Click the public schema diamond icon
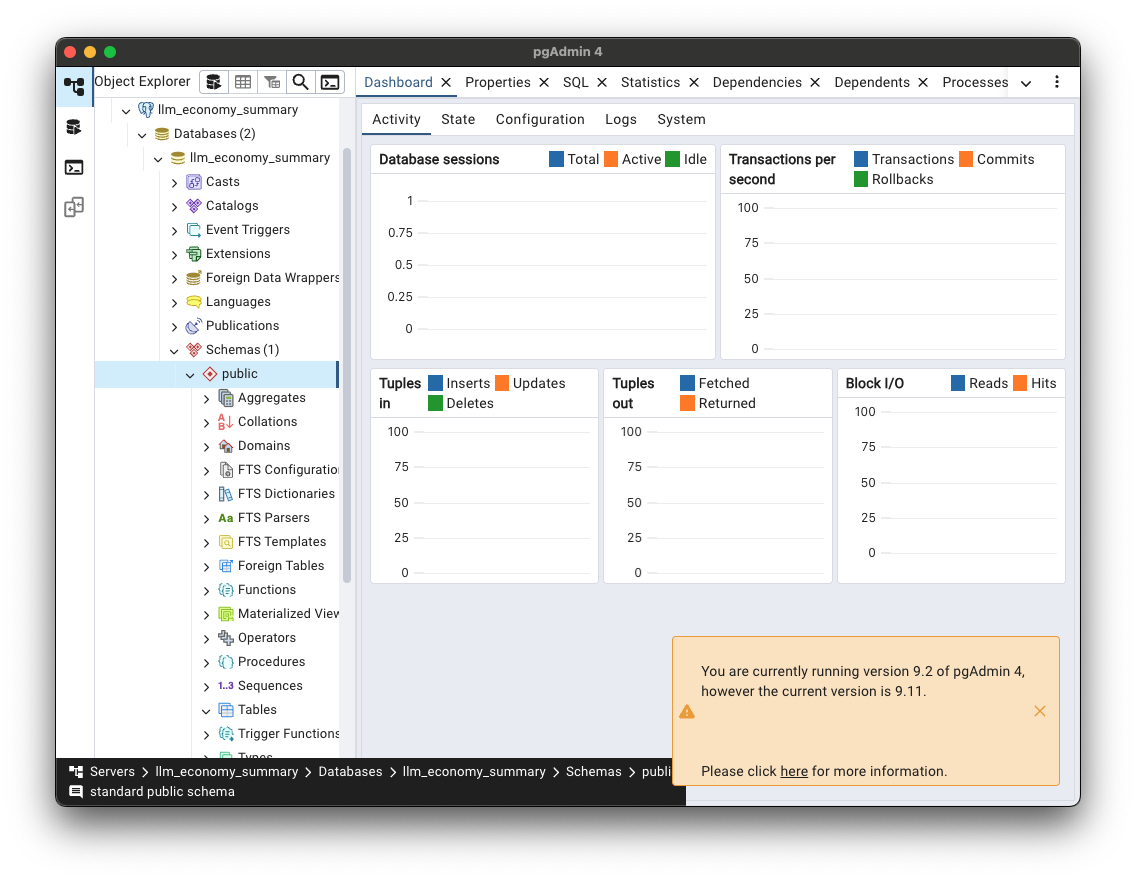This screenshot has height=880, width=1136. pos(210,374)
